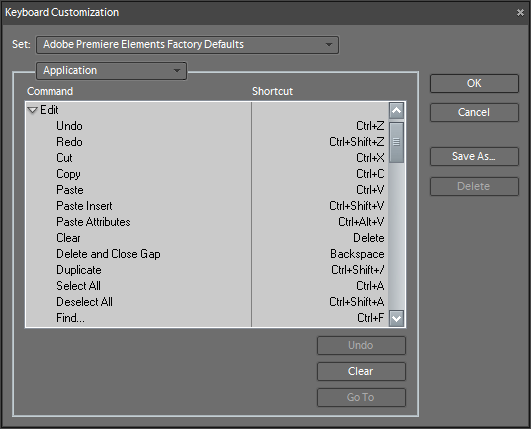Image resolution: width=531 pixels, height=429 pixels.
Task: Click the command list scrollbar thumb
Action: (x=396, y=142)
